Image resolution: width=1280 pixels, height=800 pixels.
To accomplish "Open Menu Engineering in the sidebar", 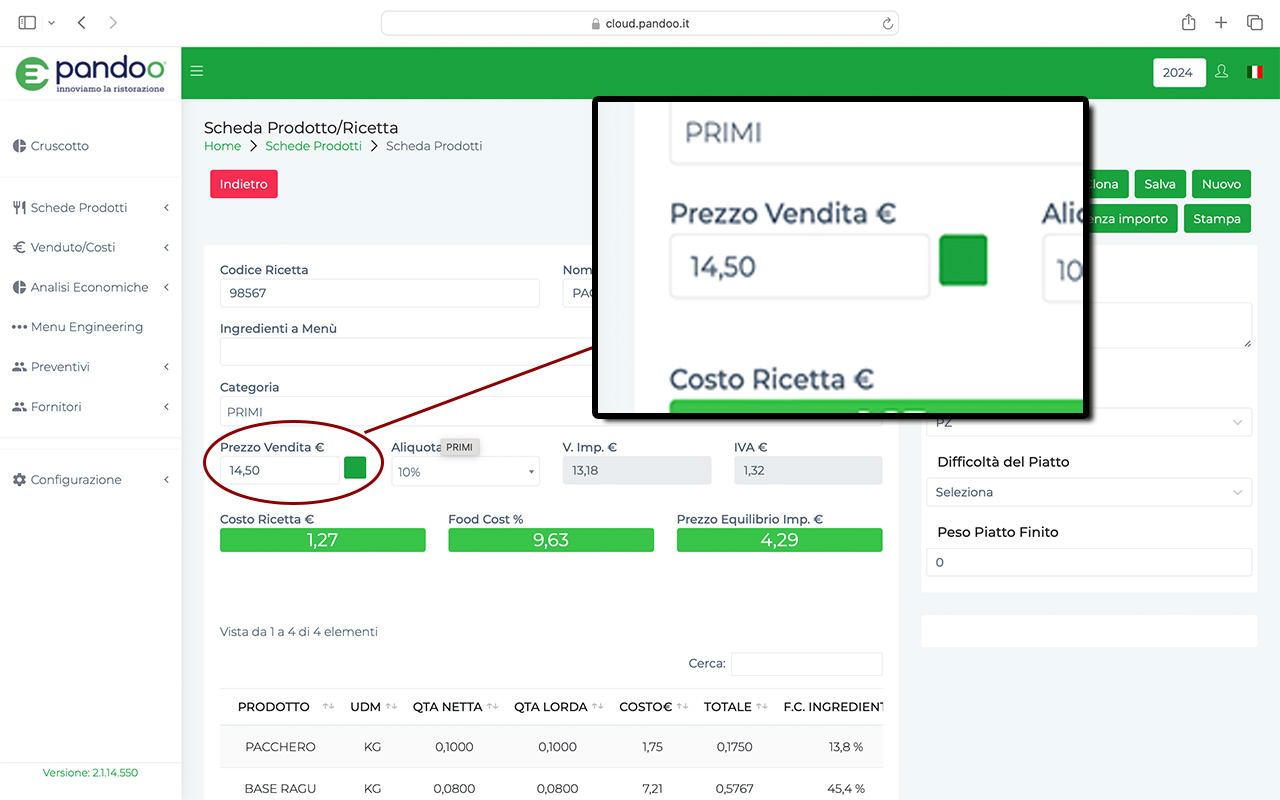I will (x=86, y=327).
